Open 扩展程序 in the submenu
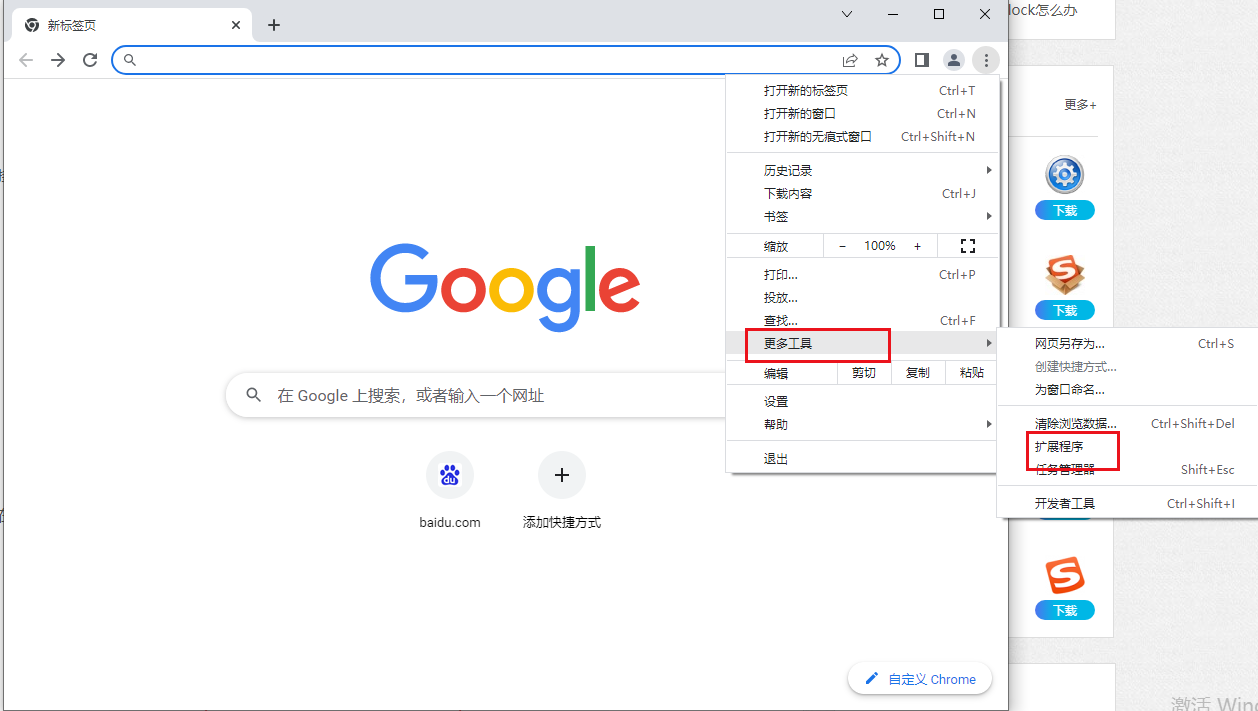 1127,446
